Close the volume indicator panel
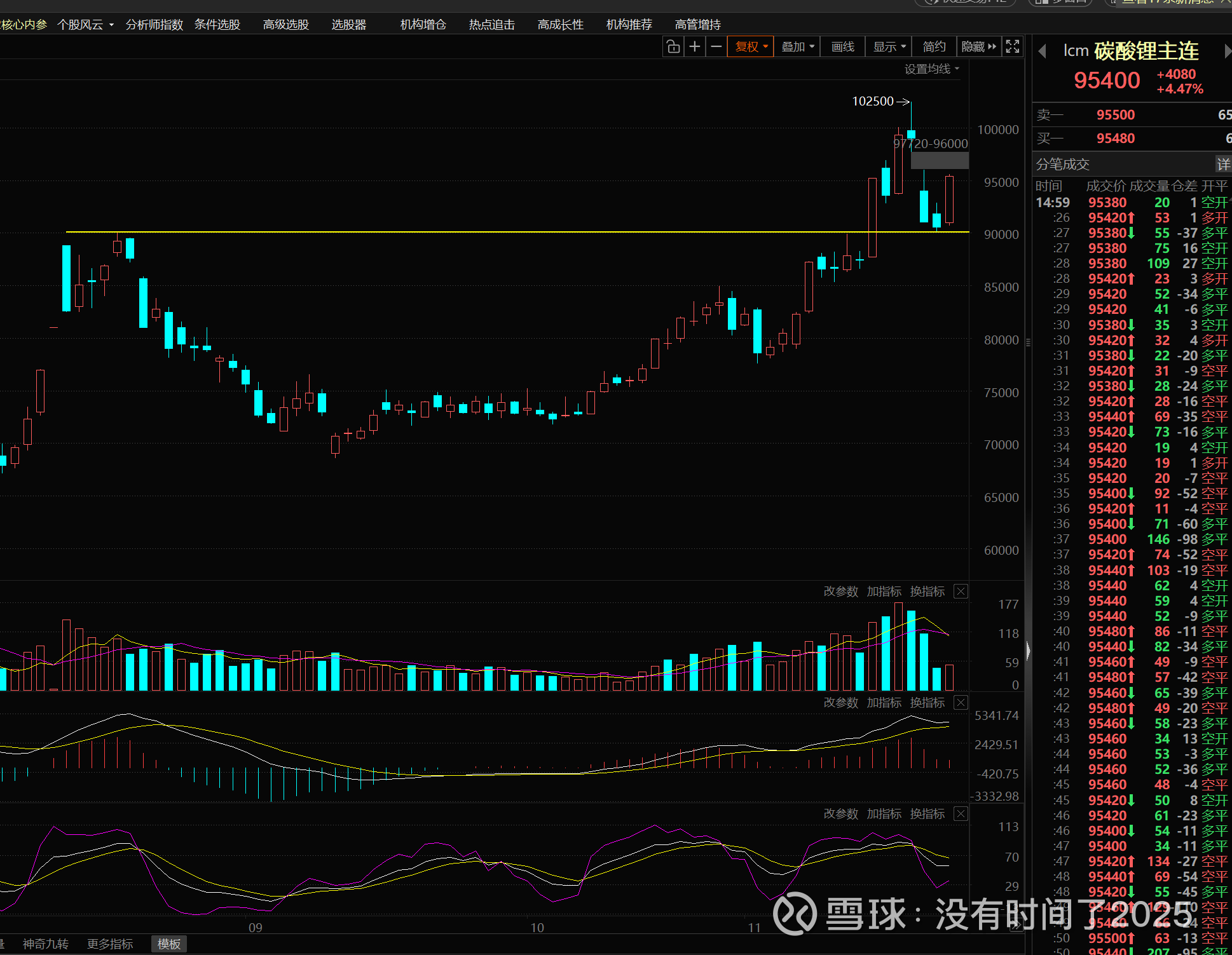The width and height of the screenshot is (1232, 955). [961, 592]
